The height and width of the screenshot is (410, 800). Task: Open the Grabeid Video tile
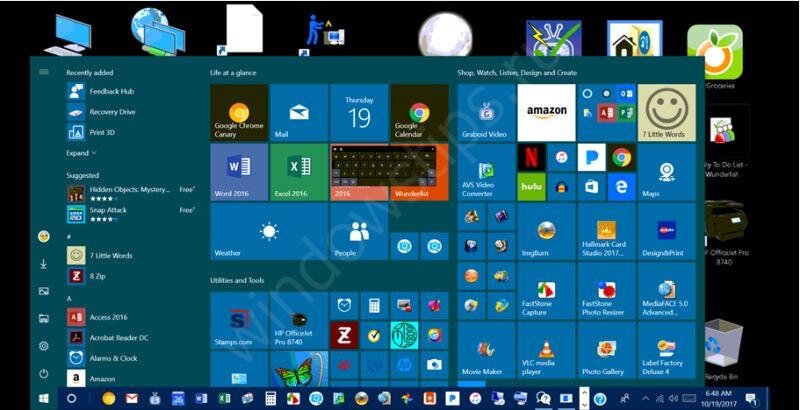(x=486, y=113)
